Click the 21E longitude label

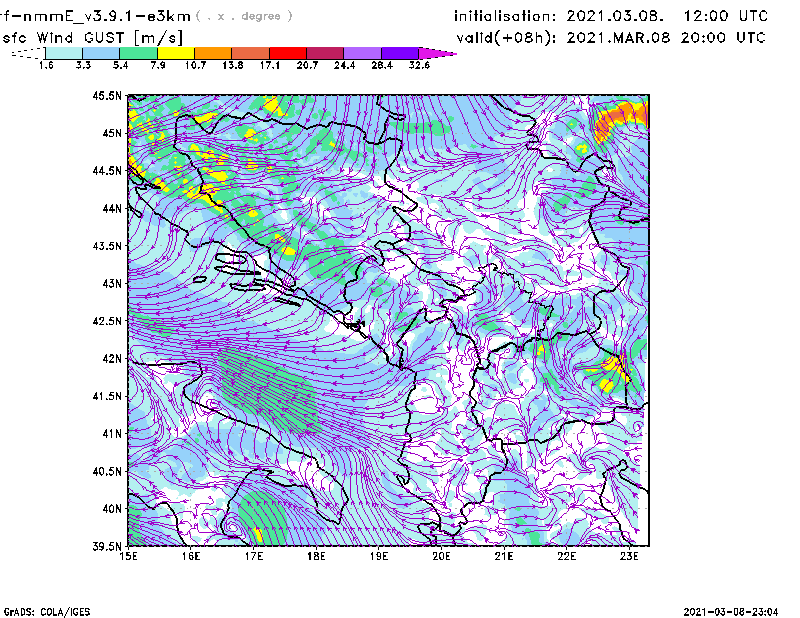click(504, 556)
